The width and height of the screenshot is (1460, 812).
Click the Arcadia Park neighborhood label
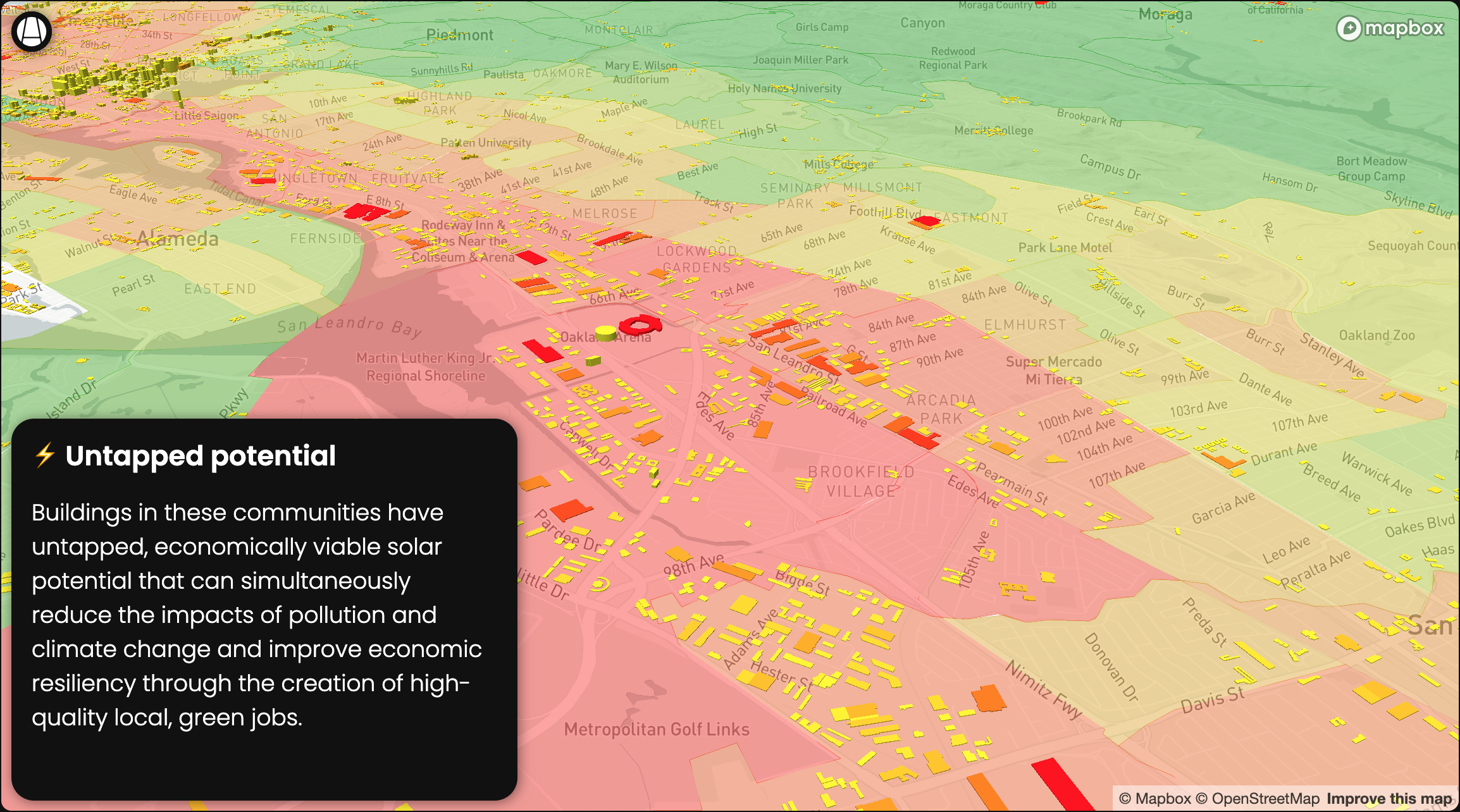tap(941, 409)
